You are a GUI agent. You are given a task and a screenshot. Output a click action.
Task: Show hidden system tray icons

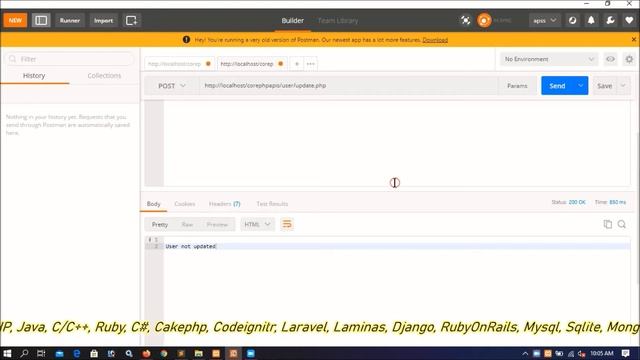click(x=525, y=353)
